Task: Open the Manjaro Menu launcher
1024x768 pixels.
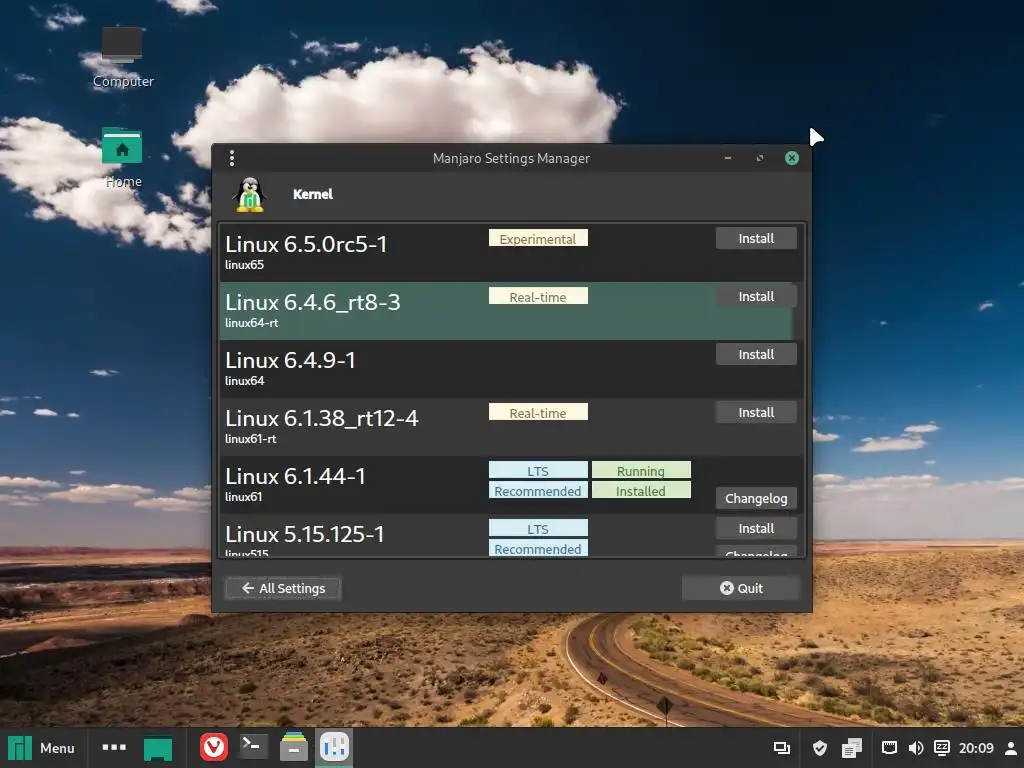Action: tap(41, 748)
